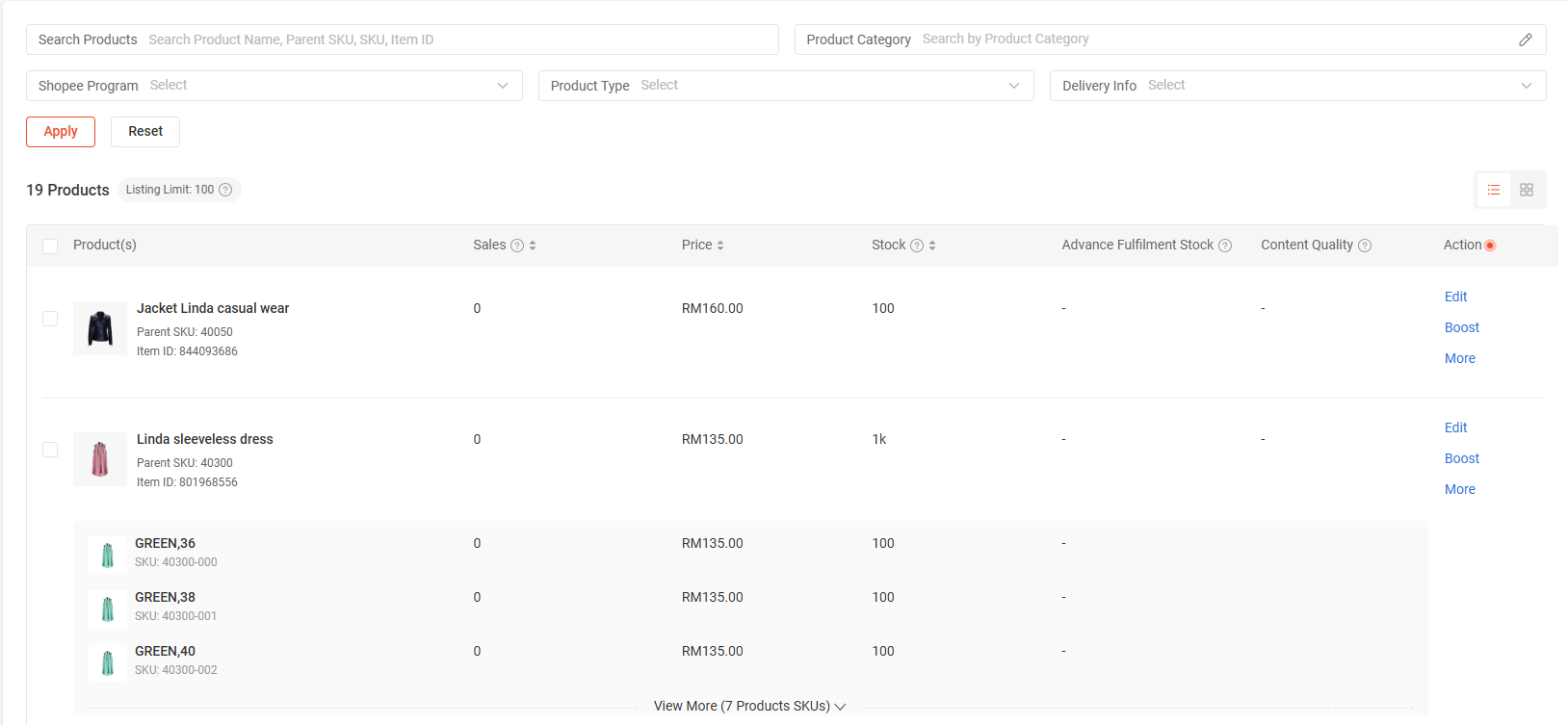
Task: Open the Delivery Info dropdown
Action: click(1297, 86)
